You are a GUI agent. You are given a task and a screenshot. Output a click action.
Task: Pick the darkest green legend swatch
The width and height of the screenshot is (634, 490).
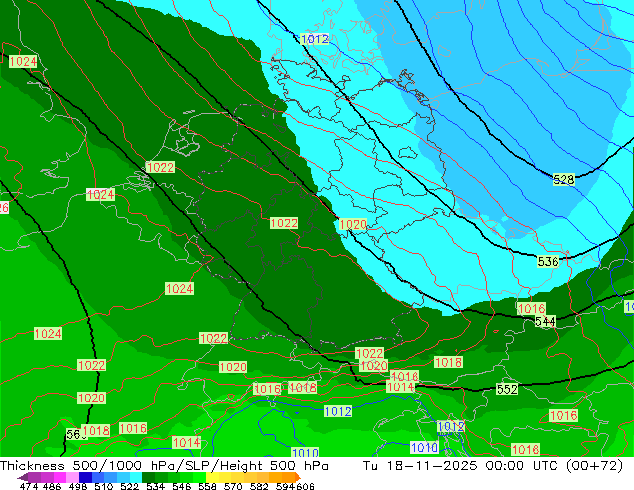tap(148, 477)
